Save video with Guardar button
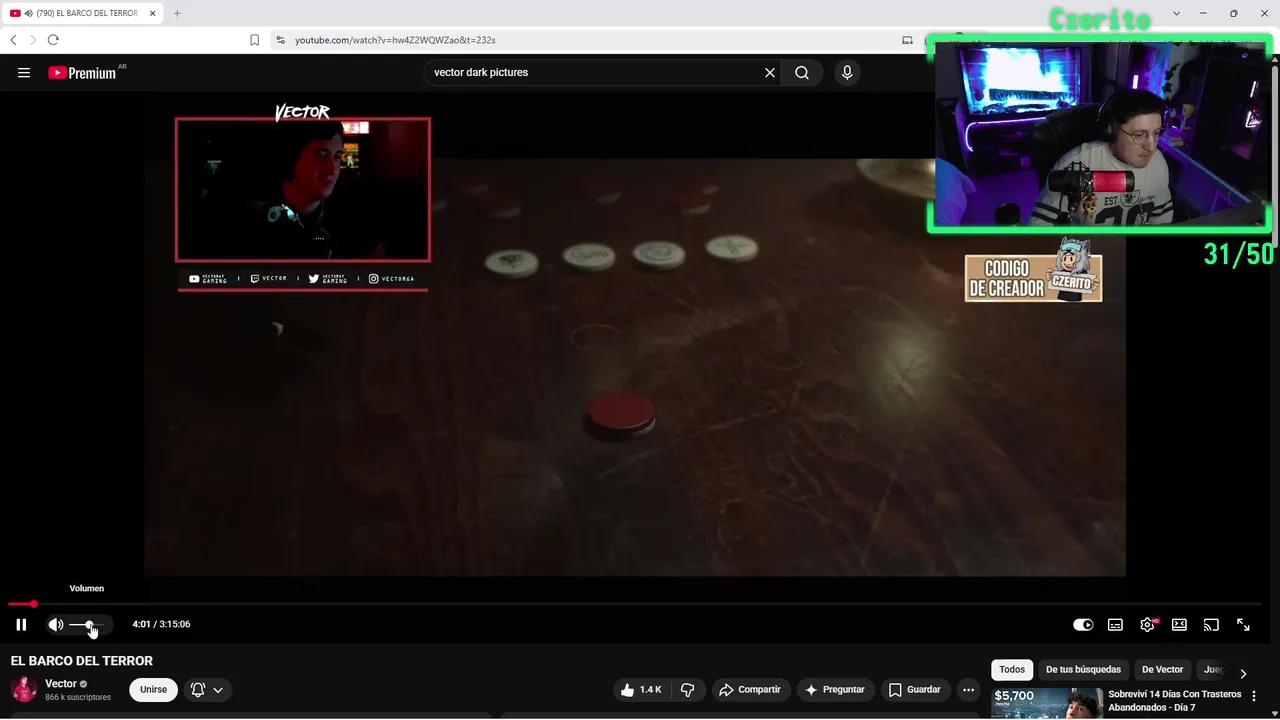This screenshot has height=720, width=1280. coord(914,690)
